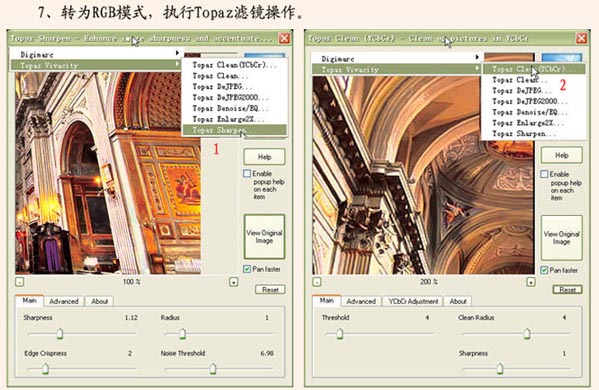The image size is (599, 390).
Task: Open Advanced tab in Clean window
Action: point(361,301)
